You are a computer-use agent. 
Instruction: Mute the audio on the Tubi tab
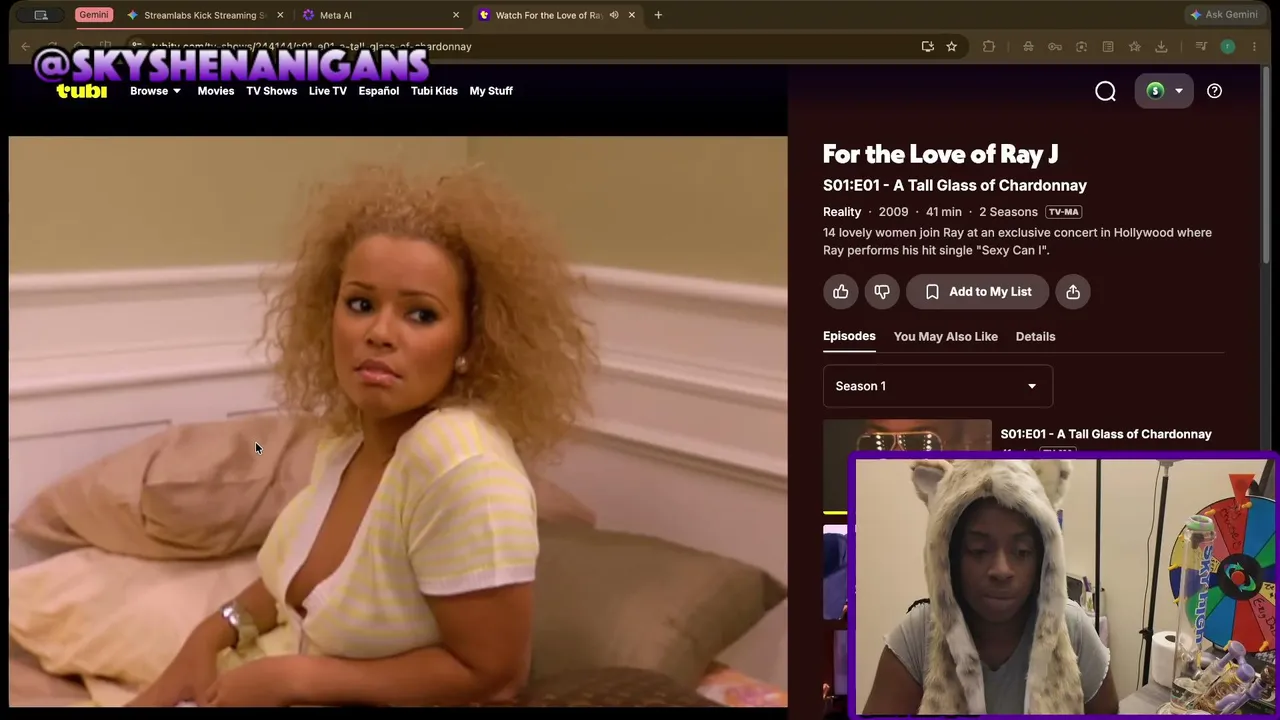click(614, 15)
